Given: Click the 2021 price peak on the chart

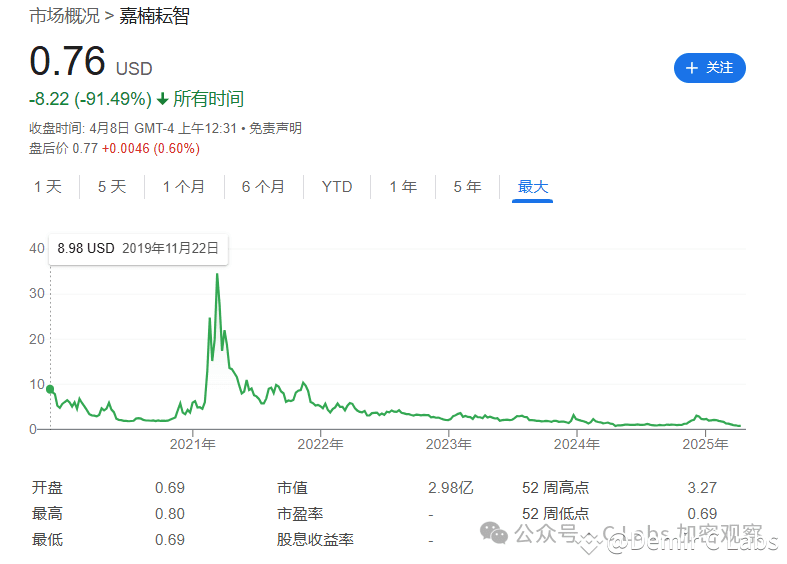Looking at the screenshot, I should click(217, 274).
